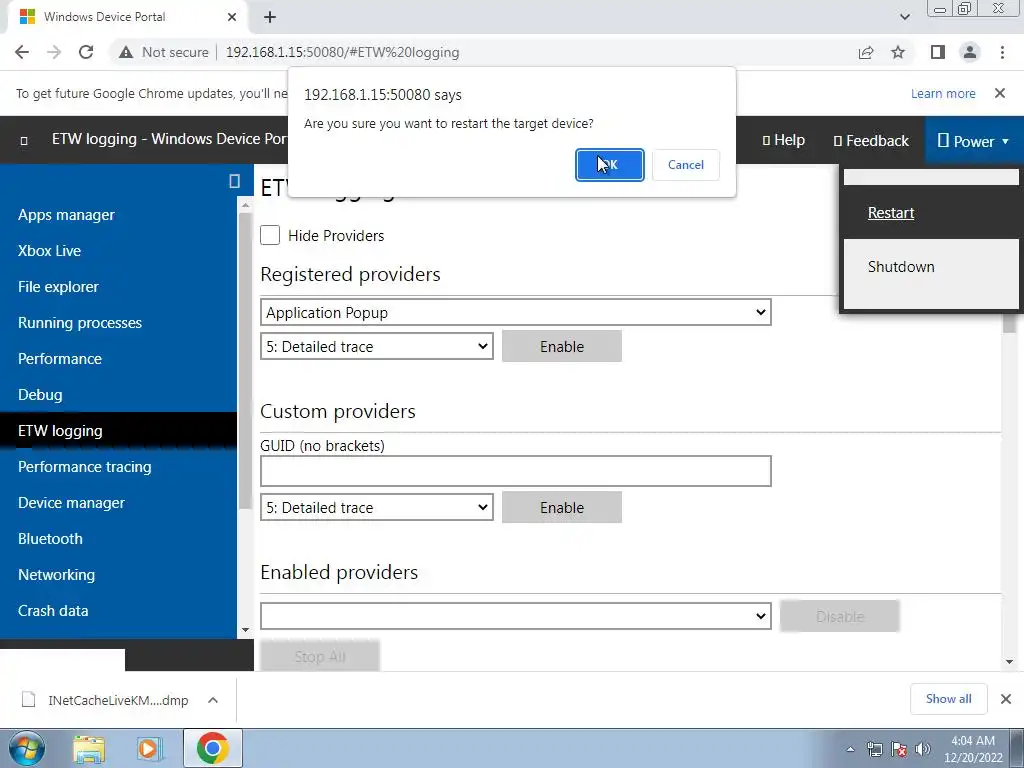Image resolution: width=1024 pixels, height=768 pixels.
Task: Share this page via the share icon
Action: click(866, 52)
